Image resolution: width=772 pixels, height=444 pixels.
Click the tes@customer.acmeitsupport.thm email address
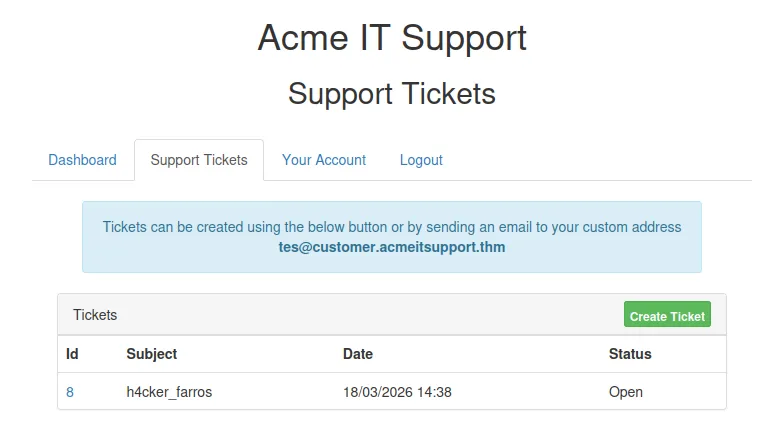[x=392, y=247]
